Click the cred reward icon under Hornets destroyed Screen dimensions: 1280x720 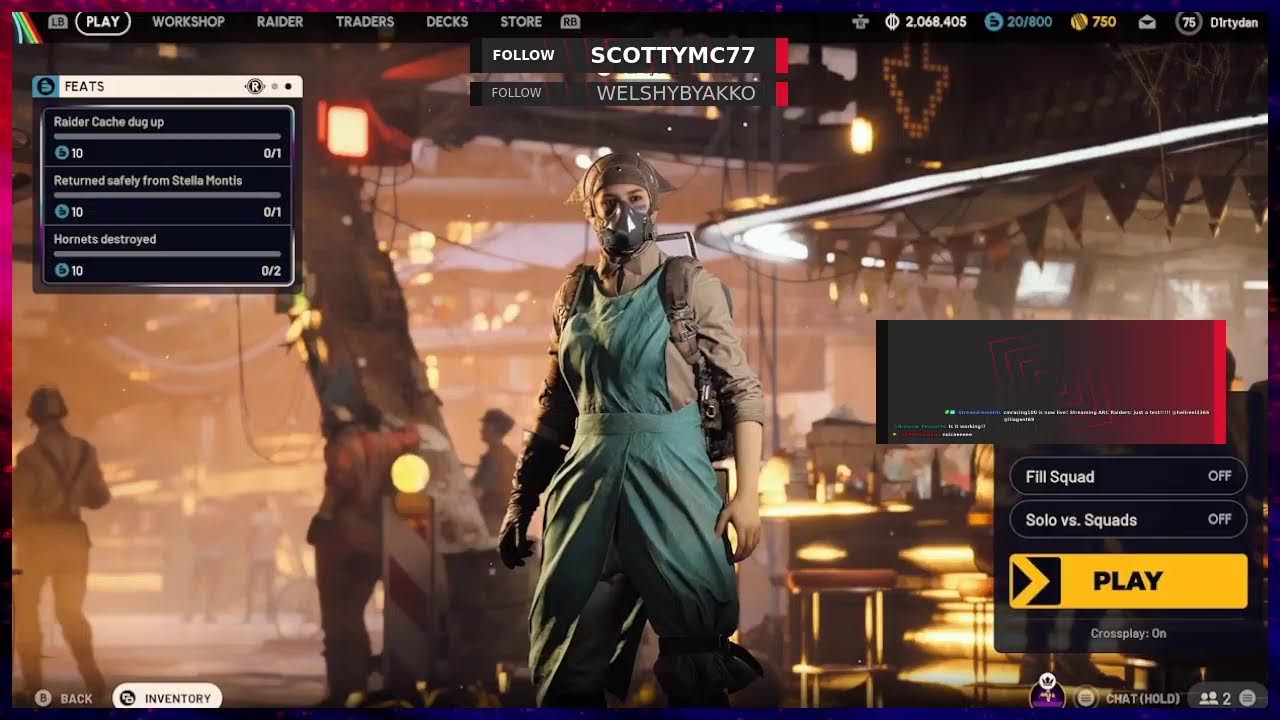(61, 271)
